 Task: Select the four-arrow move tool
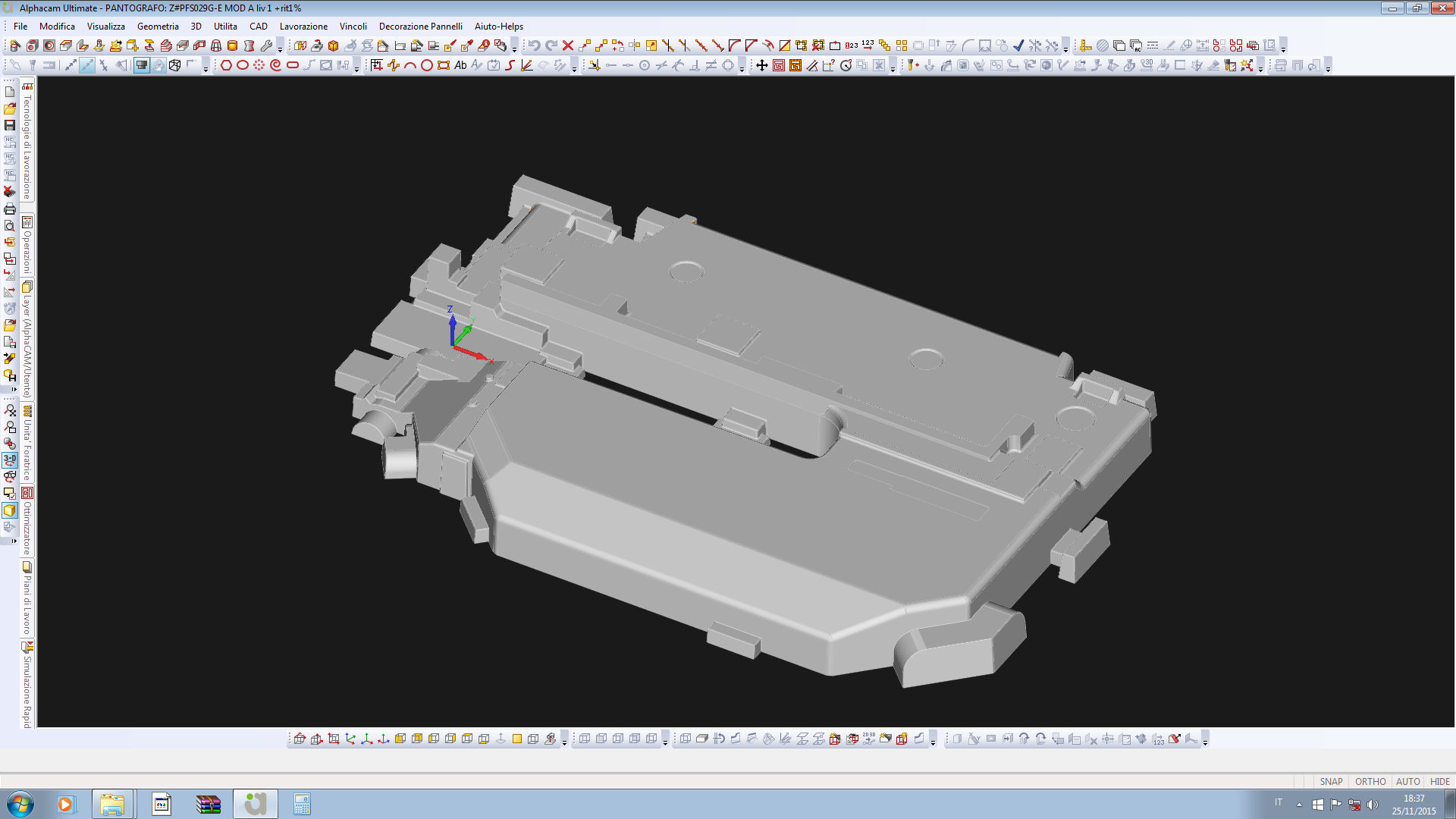click(762, 65)
